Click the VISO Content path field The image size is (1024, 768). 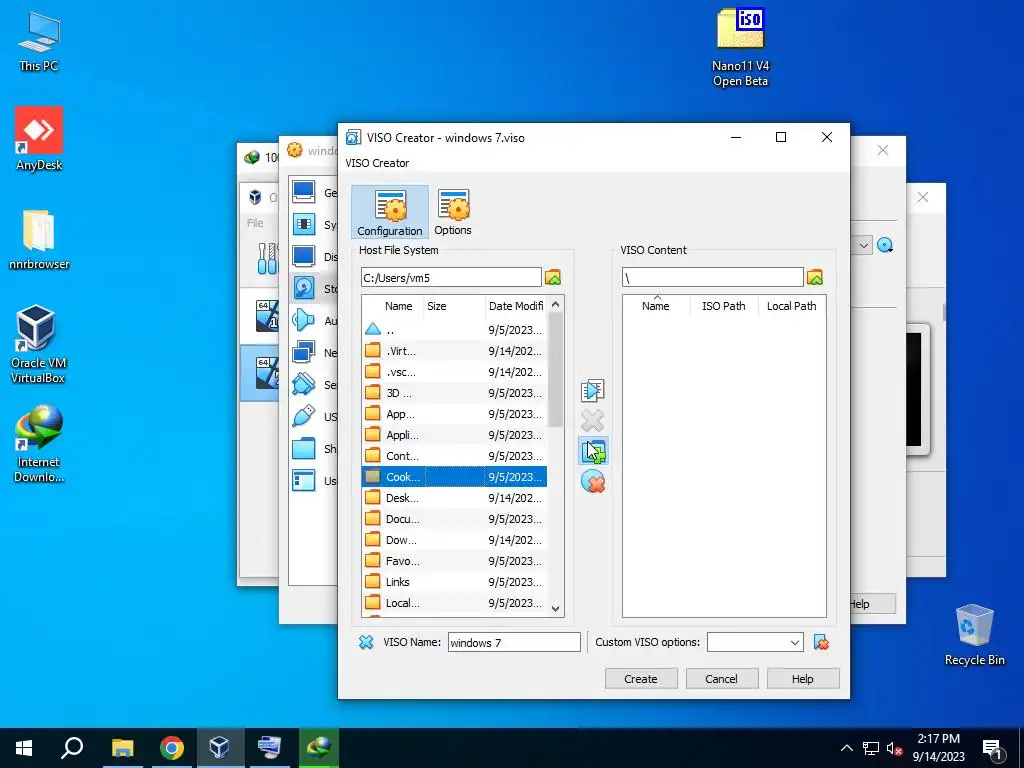(x=712, y=277)
